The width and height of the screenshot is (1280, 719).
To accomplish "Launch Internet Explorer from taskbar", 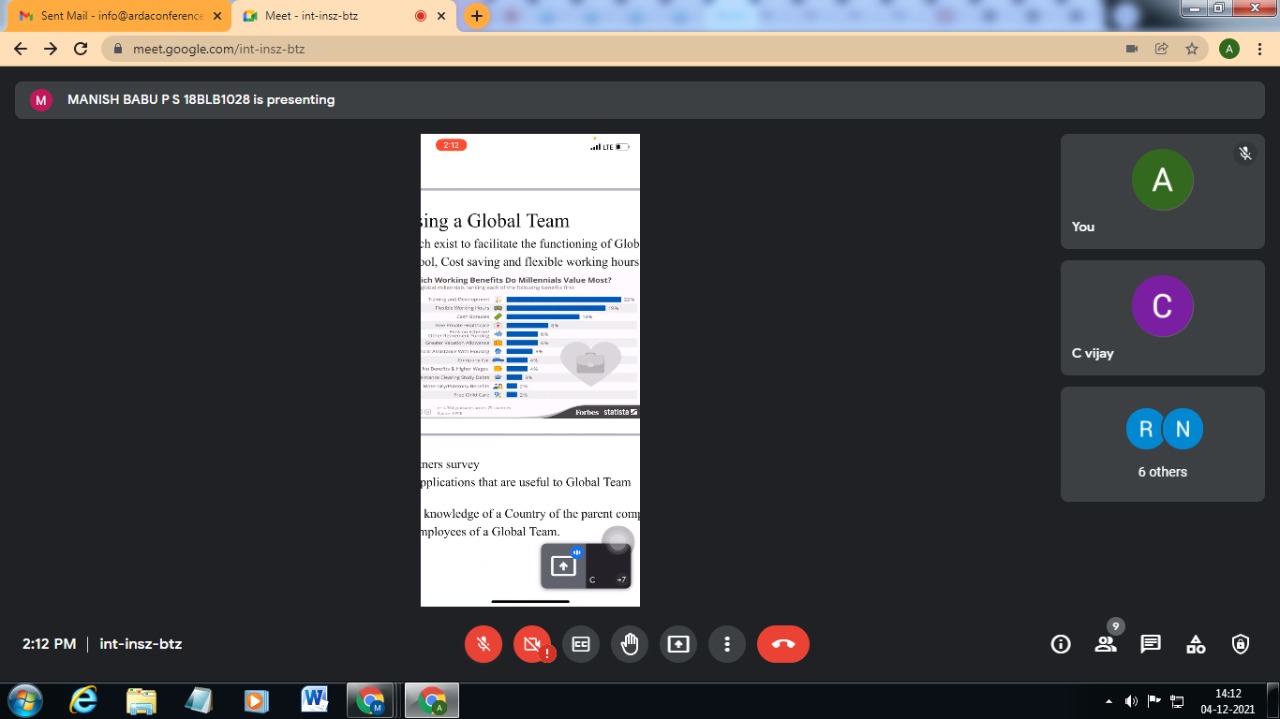I will tap(83, 700).
